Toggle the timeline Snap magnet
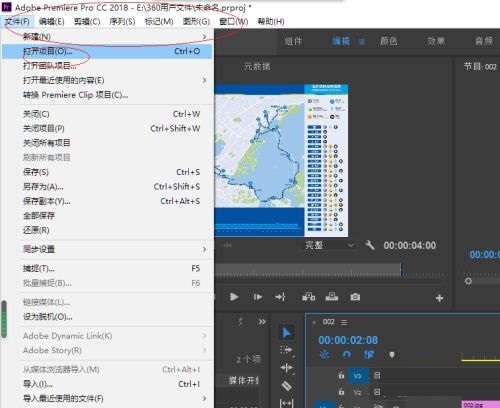This screenshot has height=408, width=500. [x=347, y=355]
